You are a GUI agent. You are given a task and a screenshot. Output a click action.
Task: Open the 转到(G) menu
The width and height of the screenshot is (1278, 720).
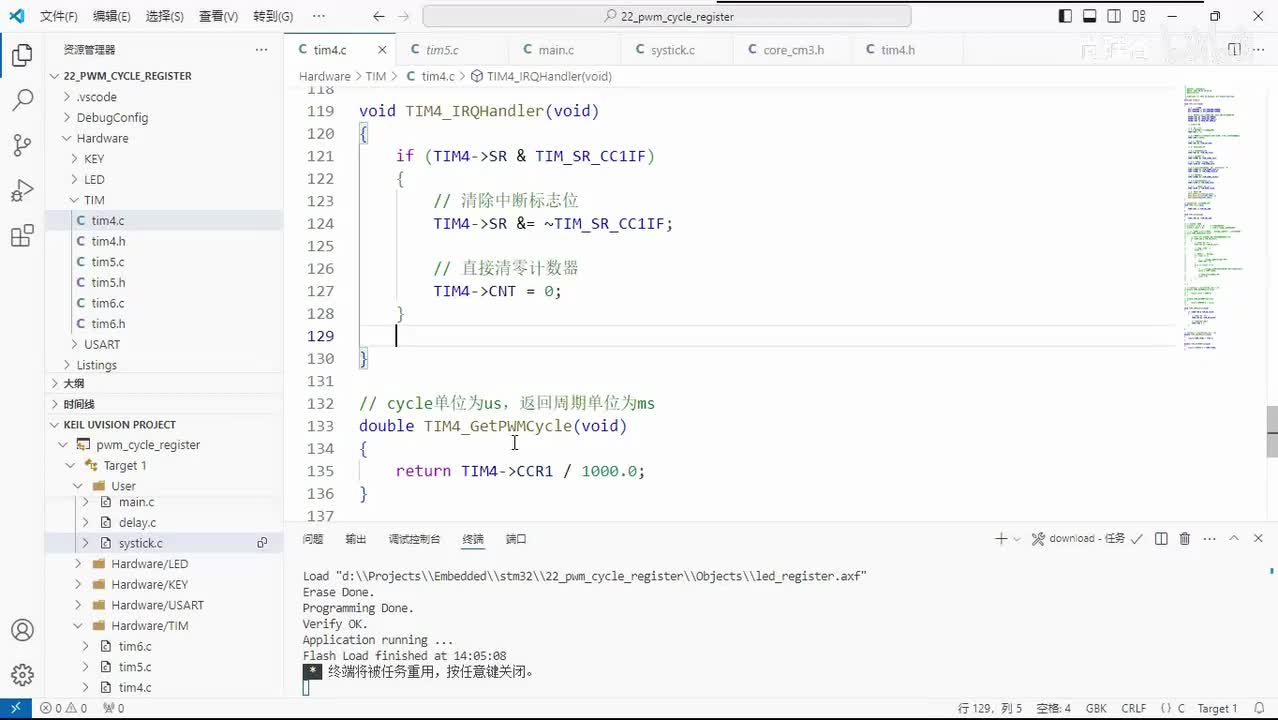click(273, 16)
